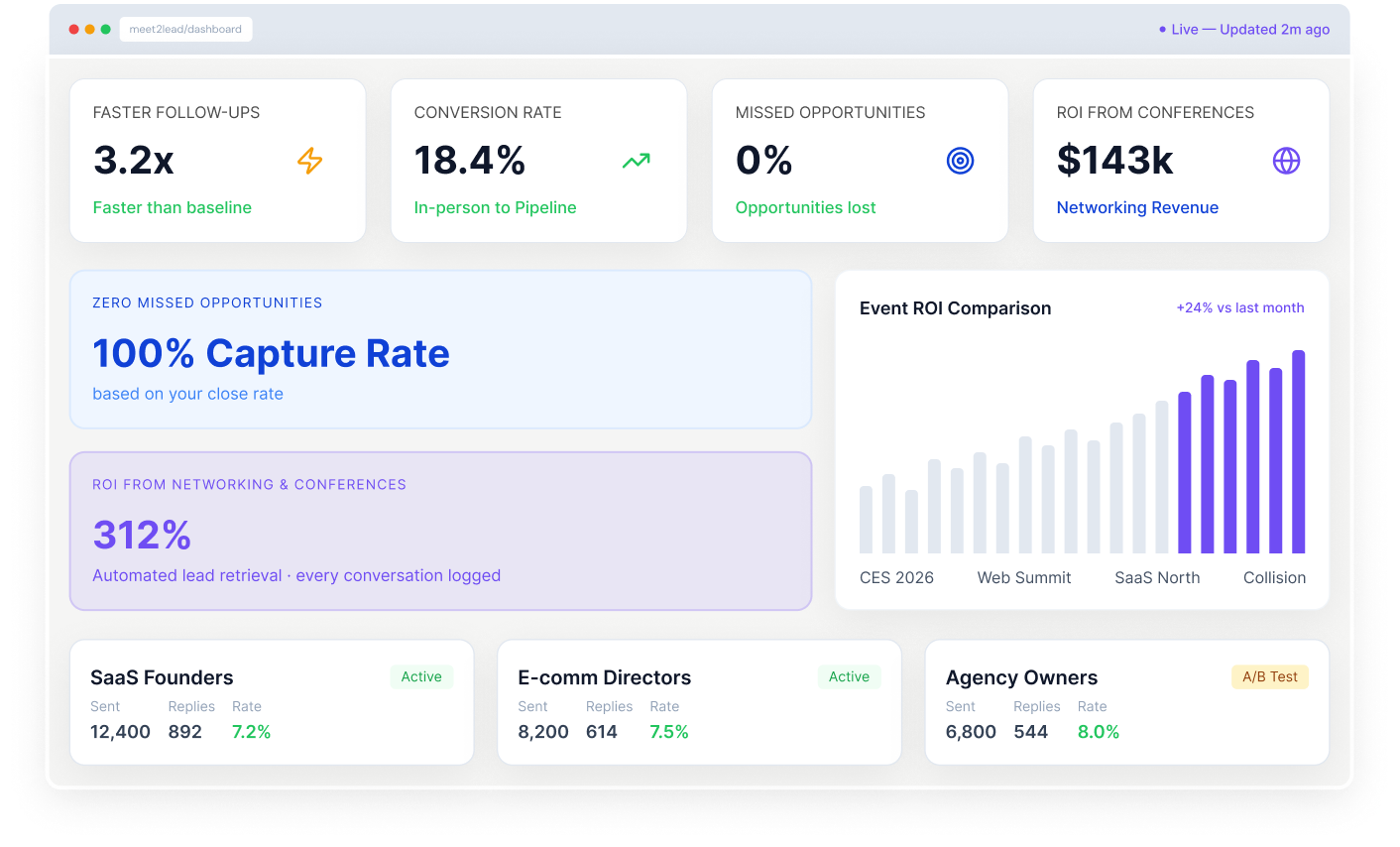This screenshot has width=1400, height=847.
Task: Click the MISSED OPPORTUNITIES card heading
Action: pyautogui.click(x=830, y=113)
